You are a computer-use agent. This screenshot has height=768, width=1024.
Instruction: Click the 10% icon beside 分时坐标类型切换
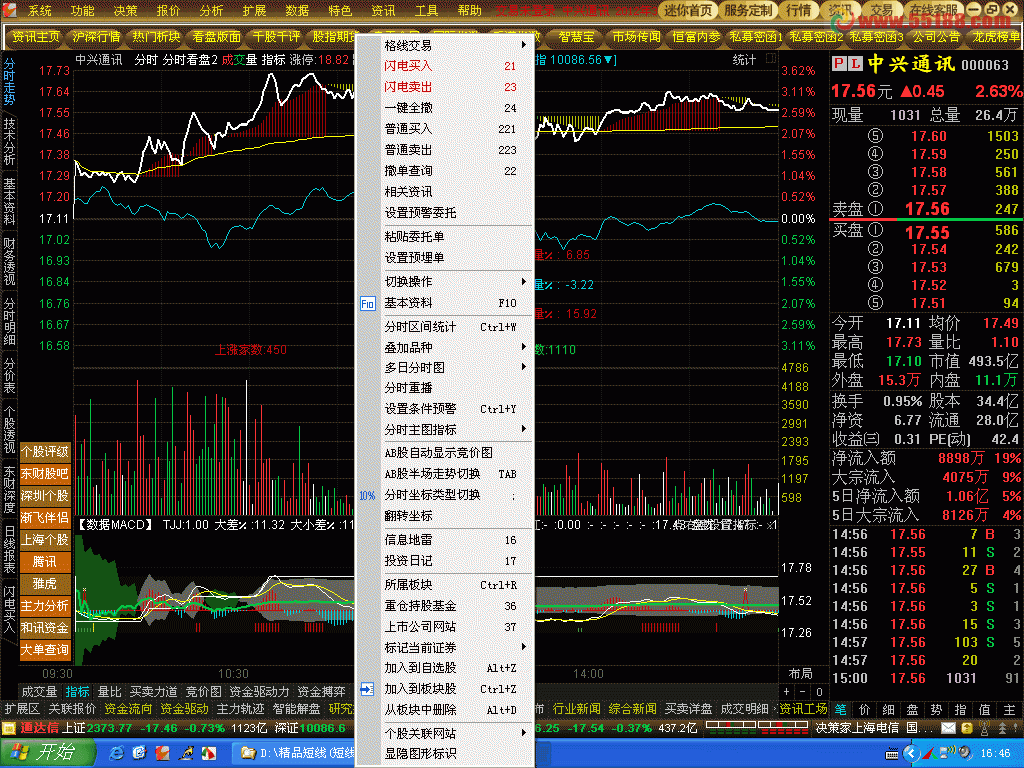367,496
